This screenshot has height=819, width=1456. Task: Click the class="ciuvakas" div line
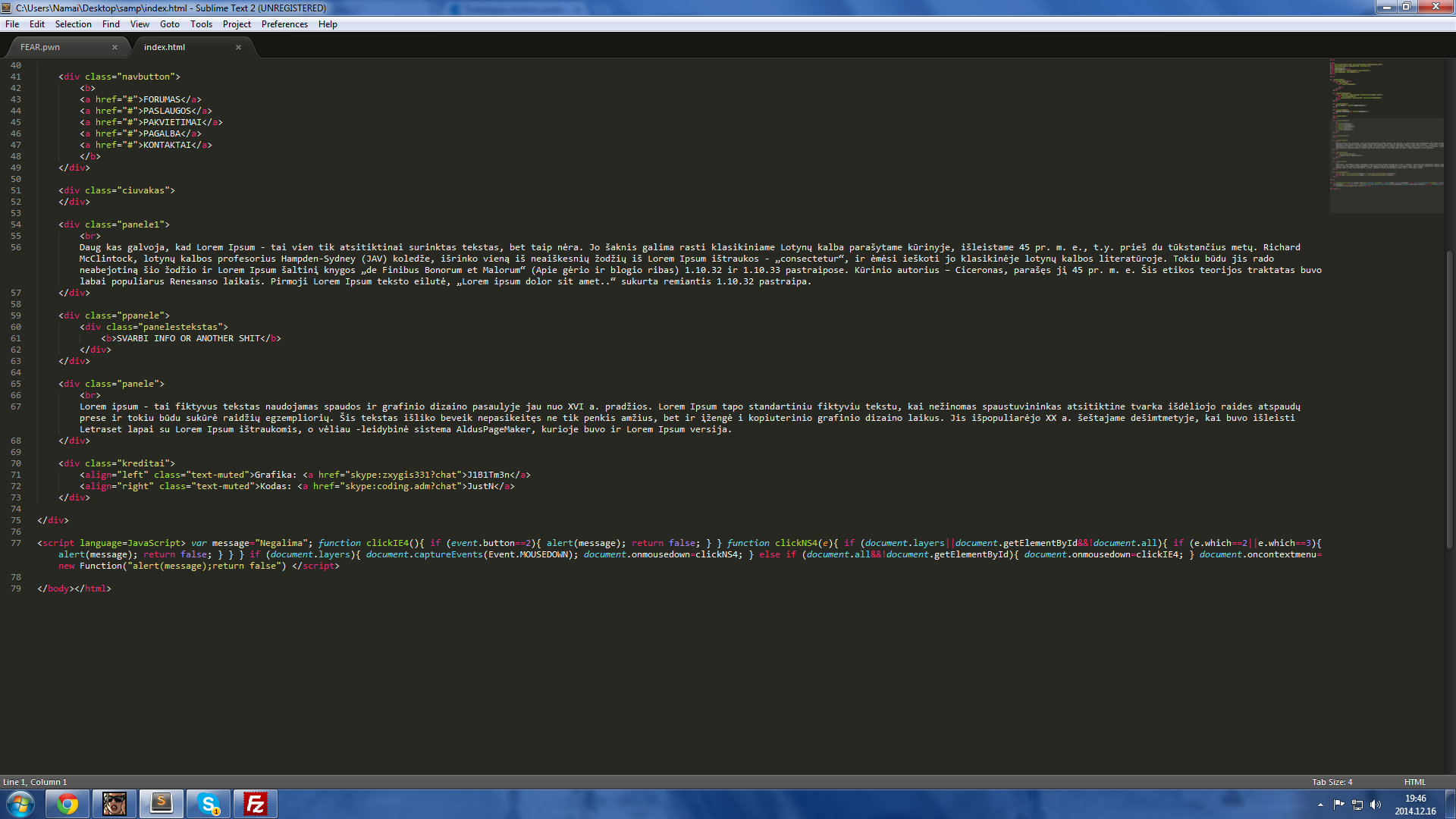click(117, 190)
